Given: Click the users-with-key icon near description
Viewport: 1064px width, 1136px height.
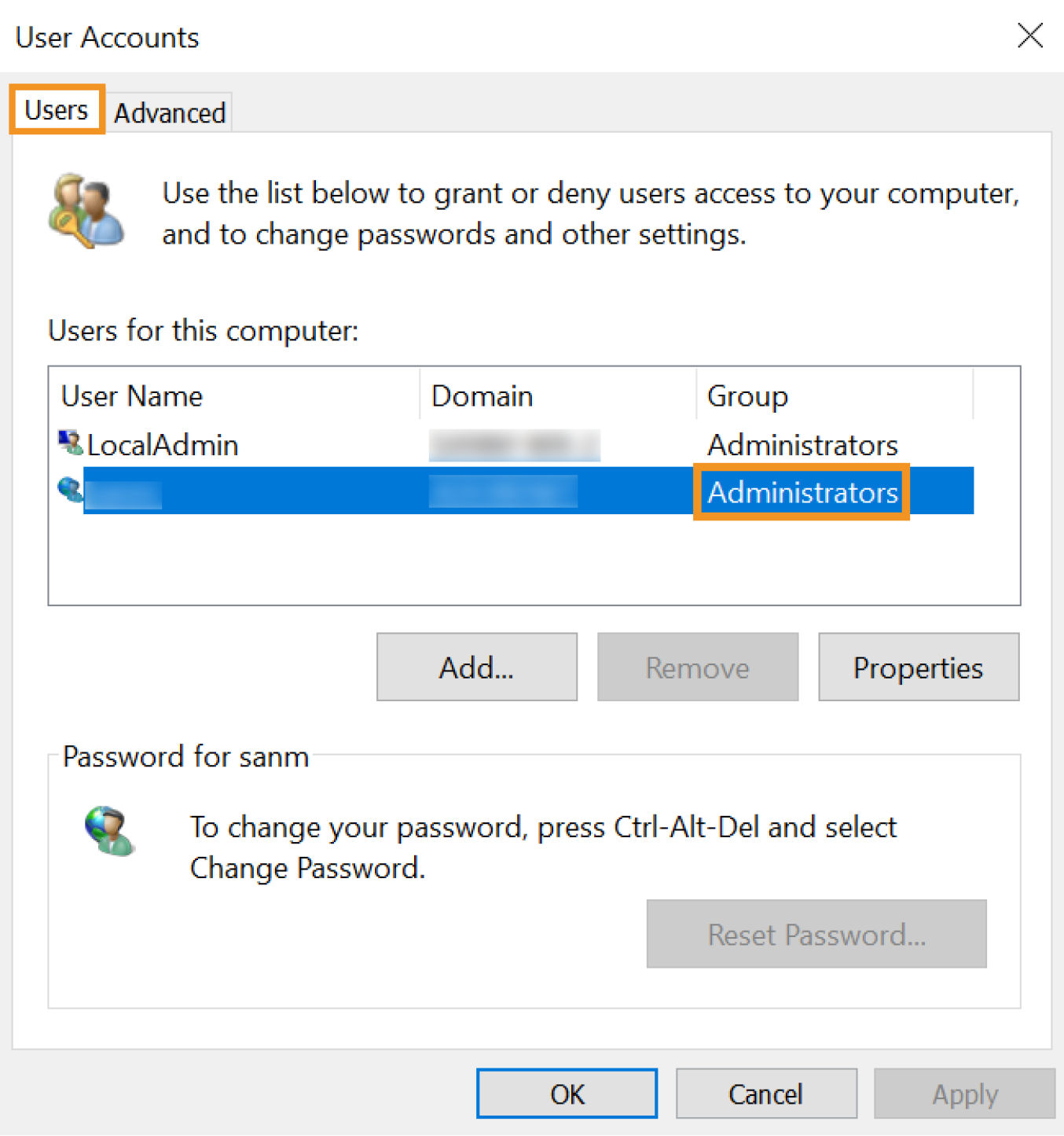Looking at the screenshot, I should click(x=86, y=211).
